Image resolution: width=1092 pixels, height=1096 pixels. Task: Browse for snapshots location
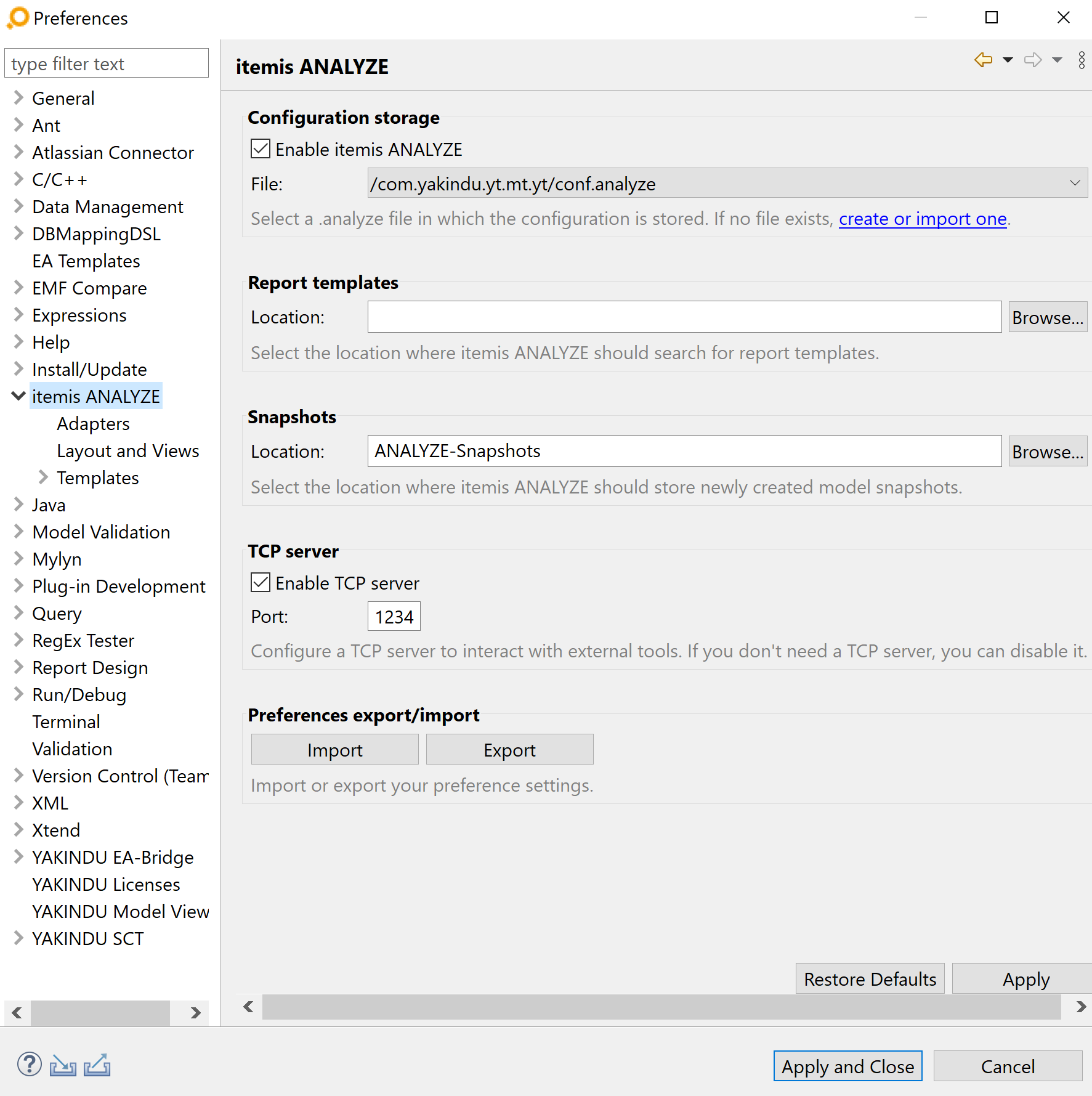pyautogui.click(x=1048, y=452)
